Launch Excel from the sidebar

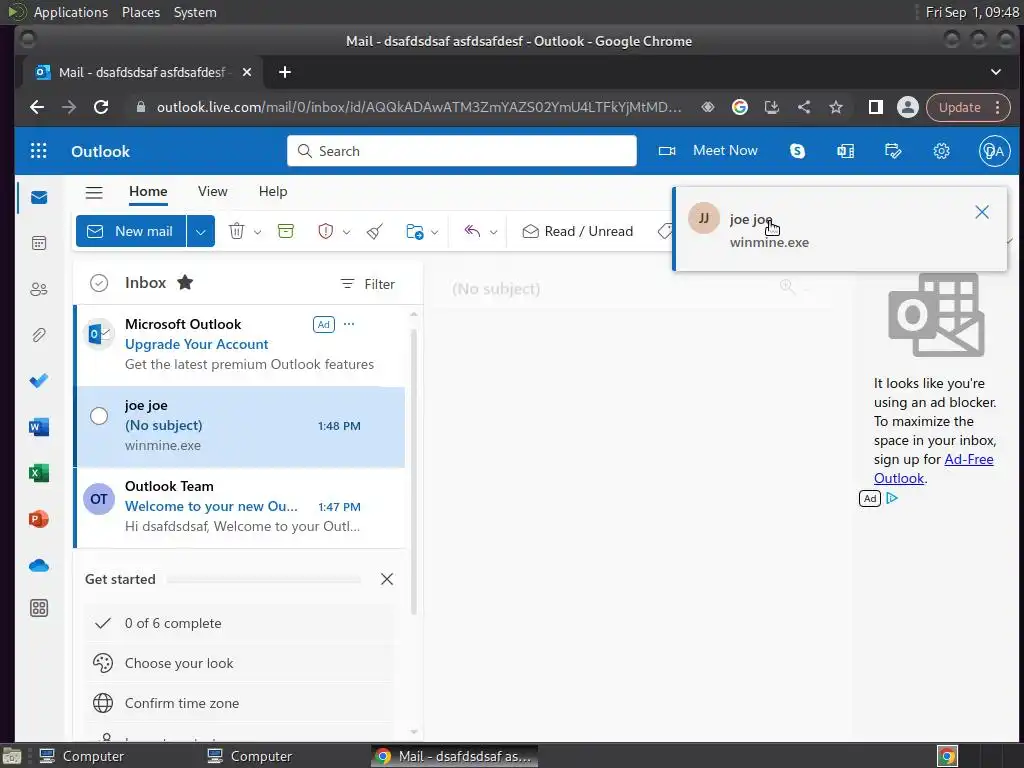(39, 473)
